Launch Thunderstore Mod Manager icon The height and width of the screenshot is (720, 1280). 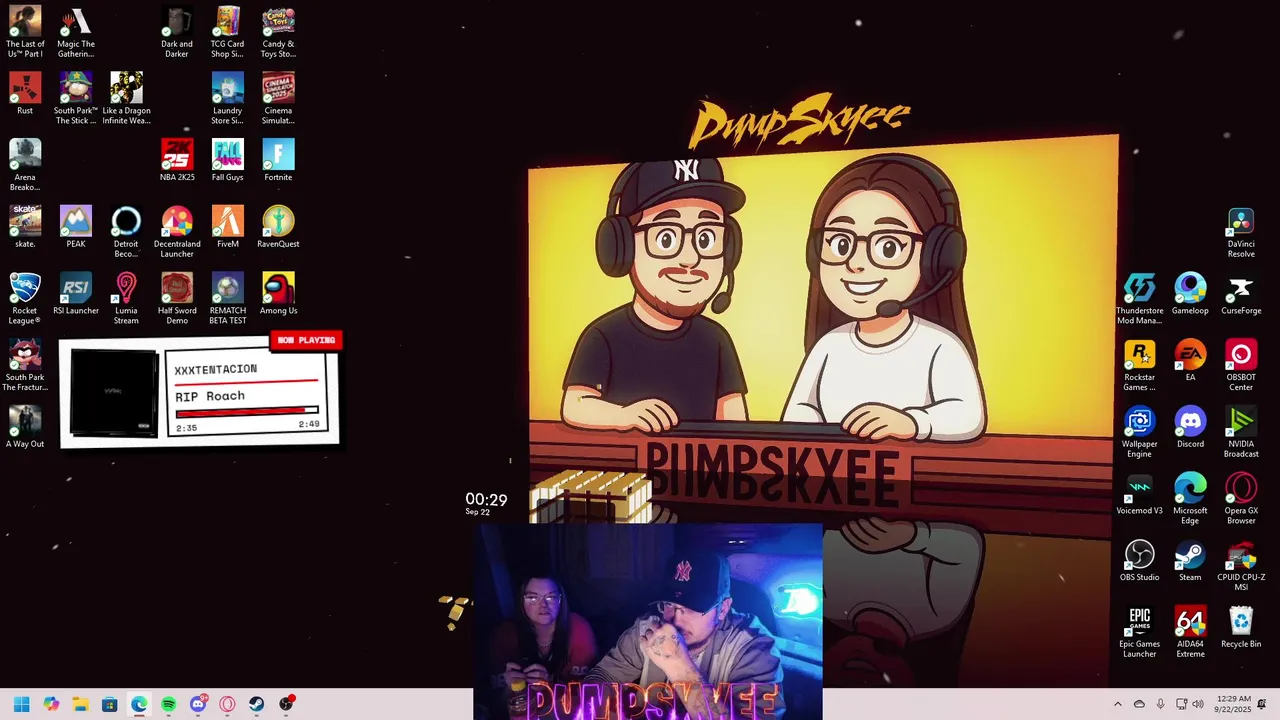pyautogui.click(x=1139, y=298)
